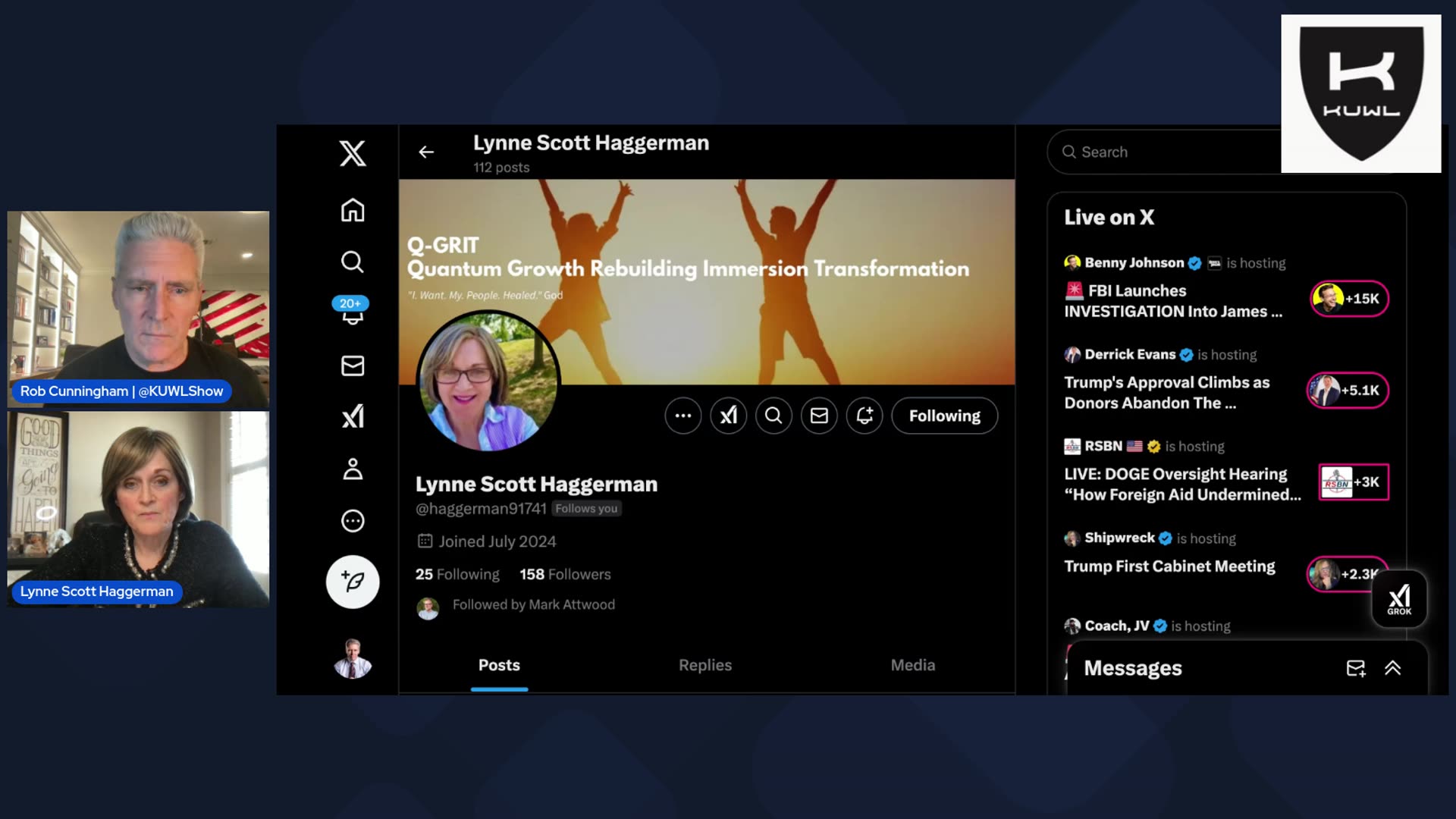Open Grok icon in left sidebar
This screenshot has height=819, width=1456.
coord(353,416)
